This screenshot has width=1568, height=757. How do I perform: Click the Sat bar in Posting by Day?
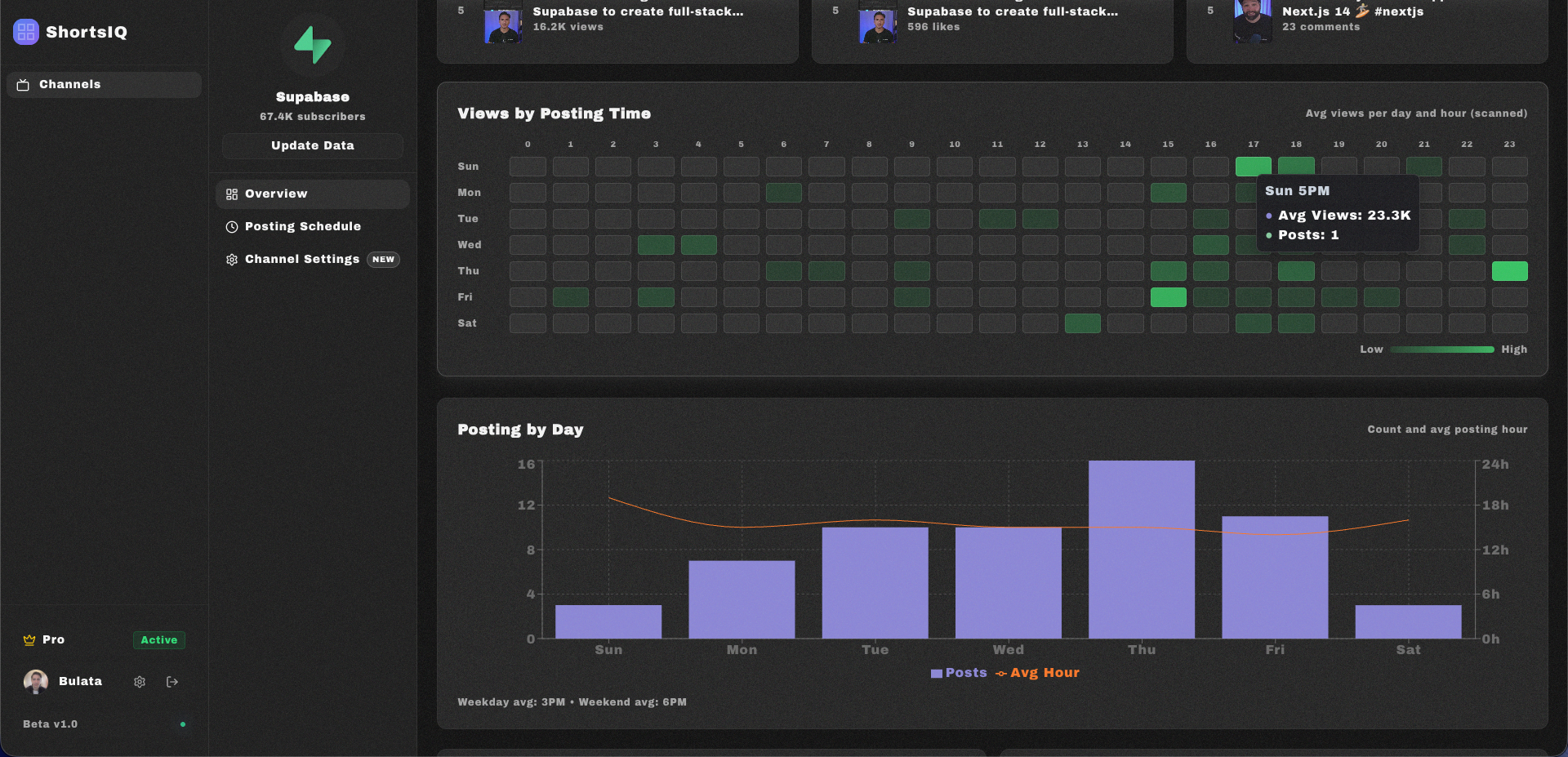1408,621
